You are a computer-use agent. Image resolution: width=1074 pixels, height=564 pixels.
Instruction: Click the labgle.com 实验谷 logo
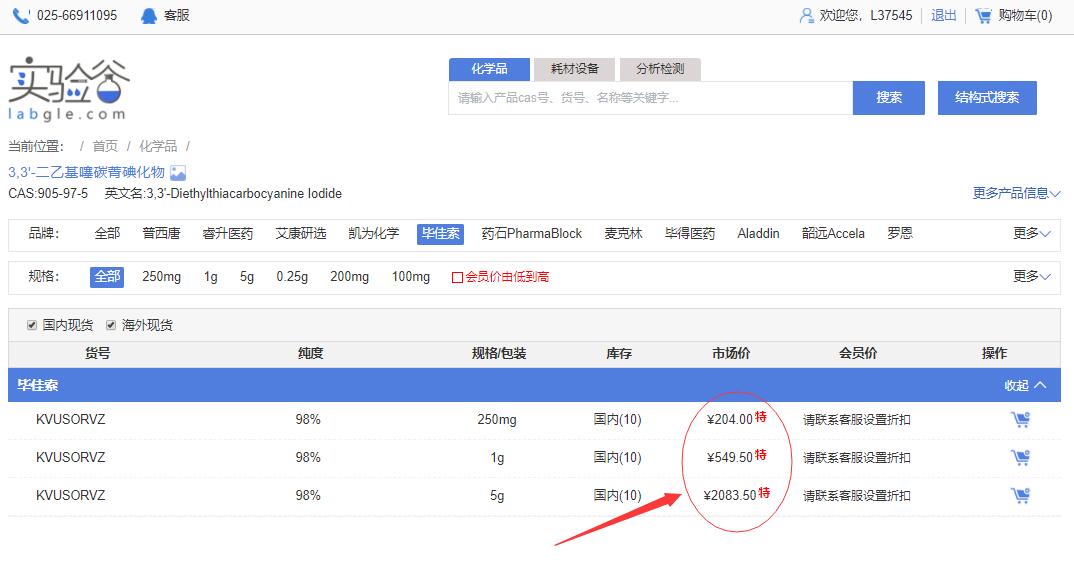coord(68,88)
